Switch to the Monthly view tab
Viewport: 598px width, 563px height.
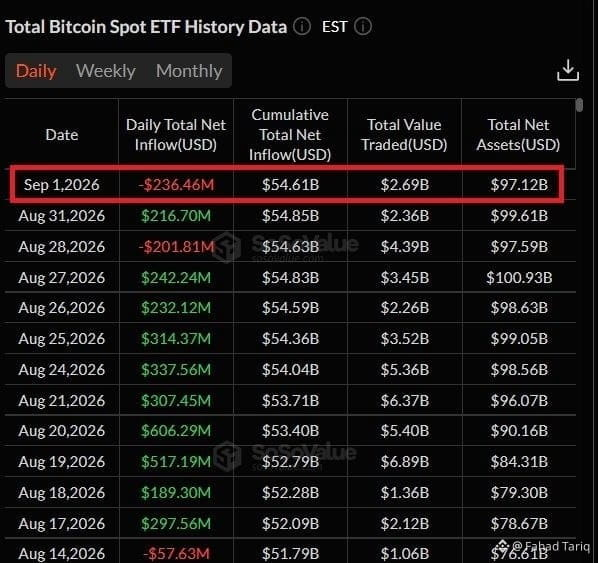(189, 71)
